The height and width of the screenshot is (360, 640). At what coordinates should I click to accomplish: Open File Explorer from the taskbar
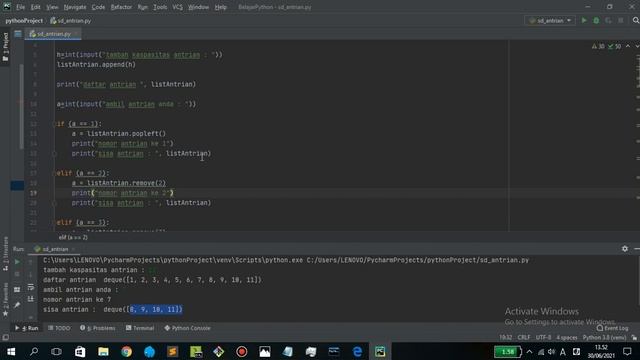tap(103, 351)
